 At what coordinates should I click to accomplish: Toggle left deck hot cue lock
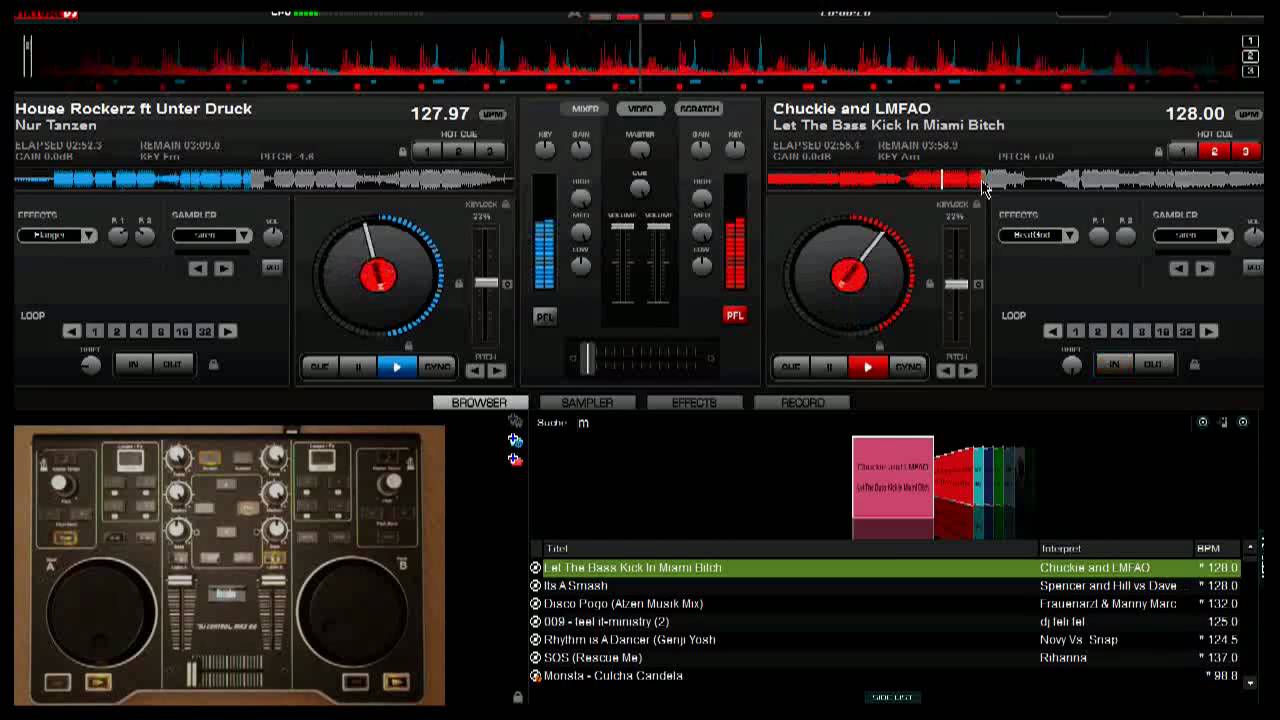click(403, 152)
